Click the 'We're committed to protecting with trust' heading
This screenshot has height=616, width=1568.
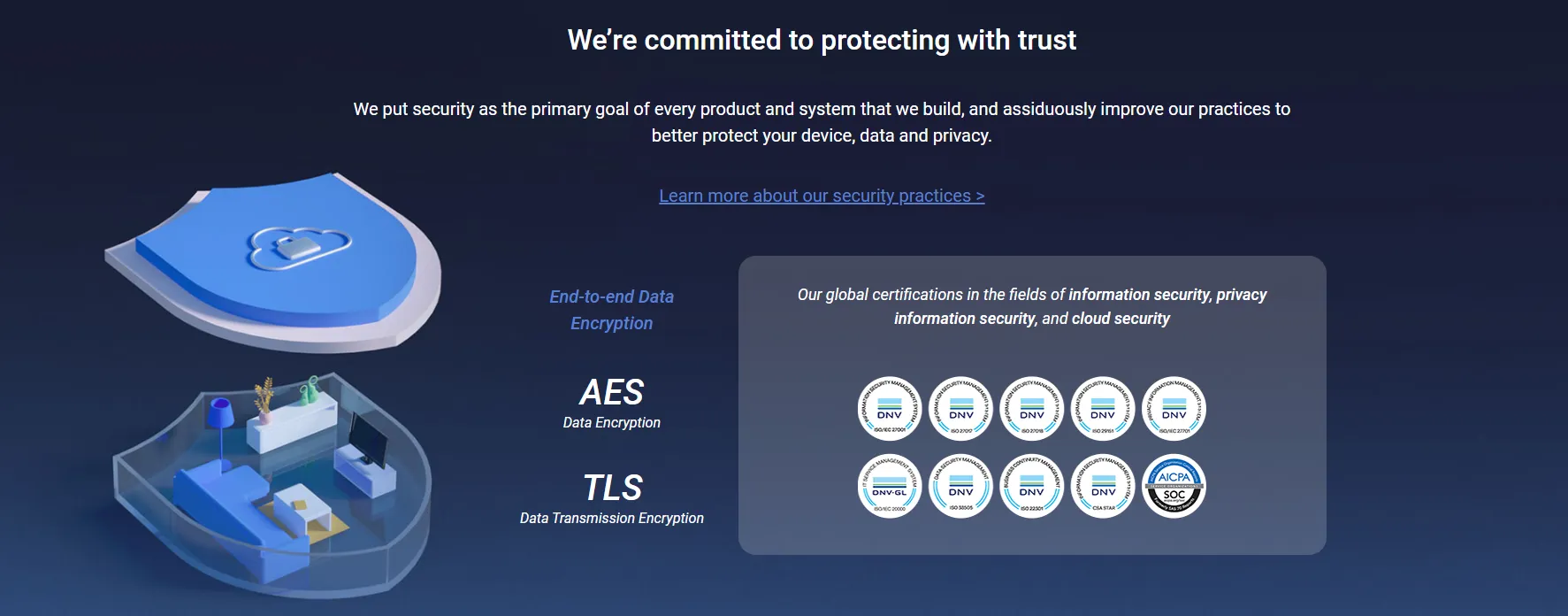[x=822, y=40]
